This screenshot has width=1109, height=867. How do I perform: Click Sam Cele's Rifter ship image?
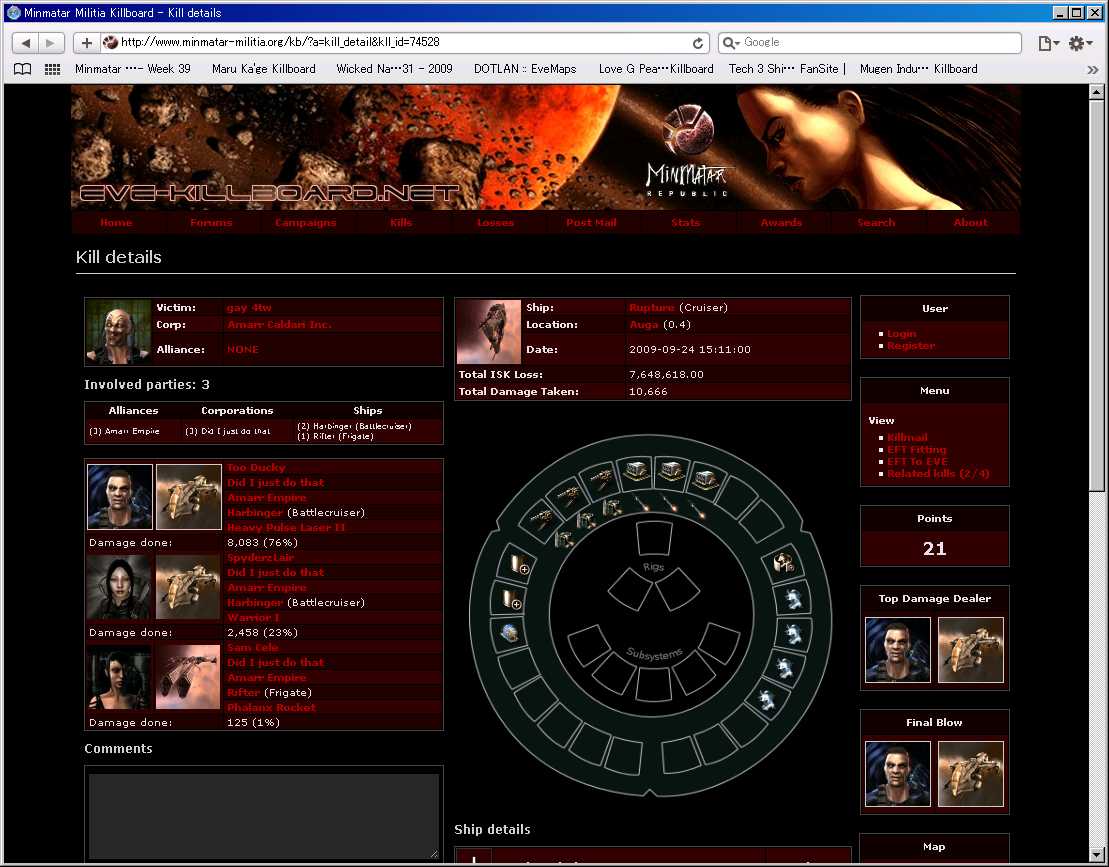[x=188, y=677]
